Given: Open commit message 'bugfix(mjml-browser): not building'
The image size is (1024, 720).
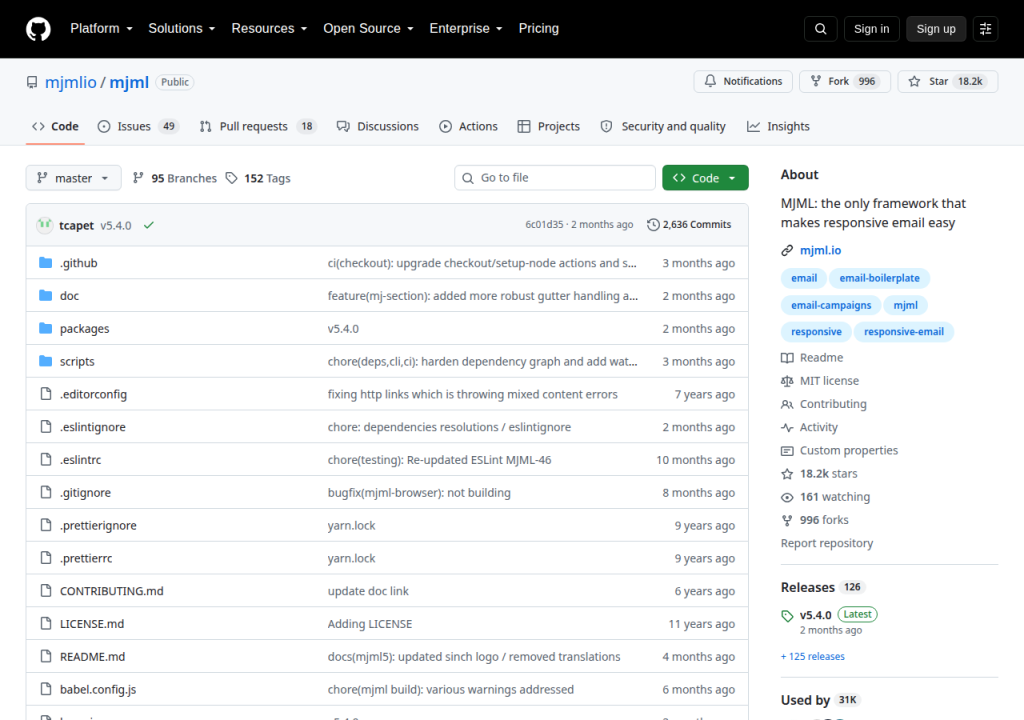Looking at the screenshot, I should (x=419, y=493).
